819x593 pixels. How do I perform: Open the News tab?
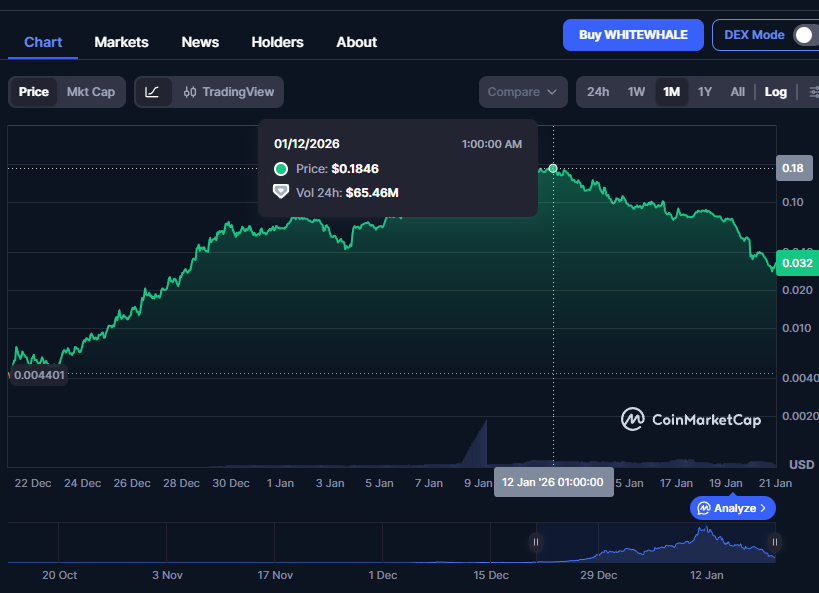click(x=200, y=42)
